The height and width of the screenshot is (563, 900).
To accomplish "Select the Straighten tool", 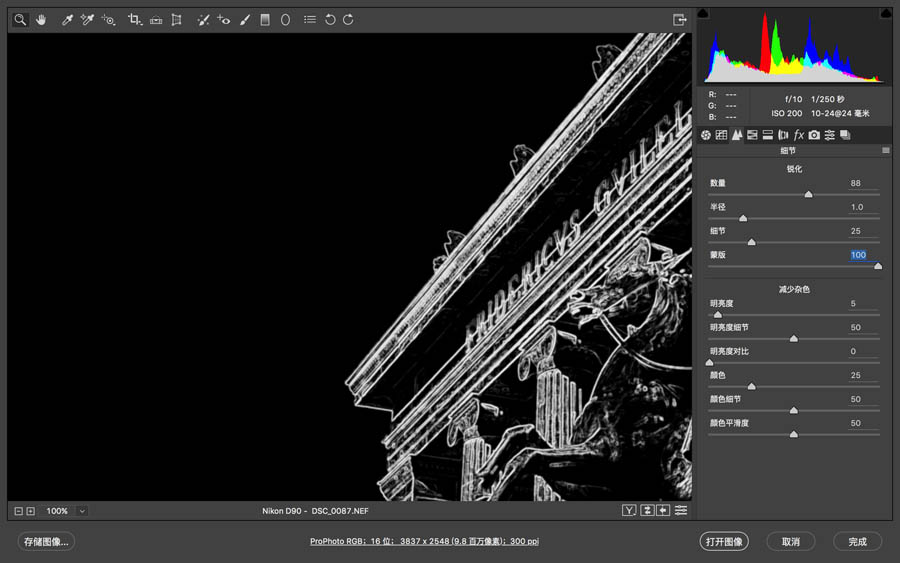I will click(156, 20).
